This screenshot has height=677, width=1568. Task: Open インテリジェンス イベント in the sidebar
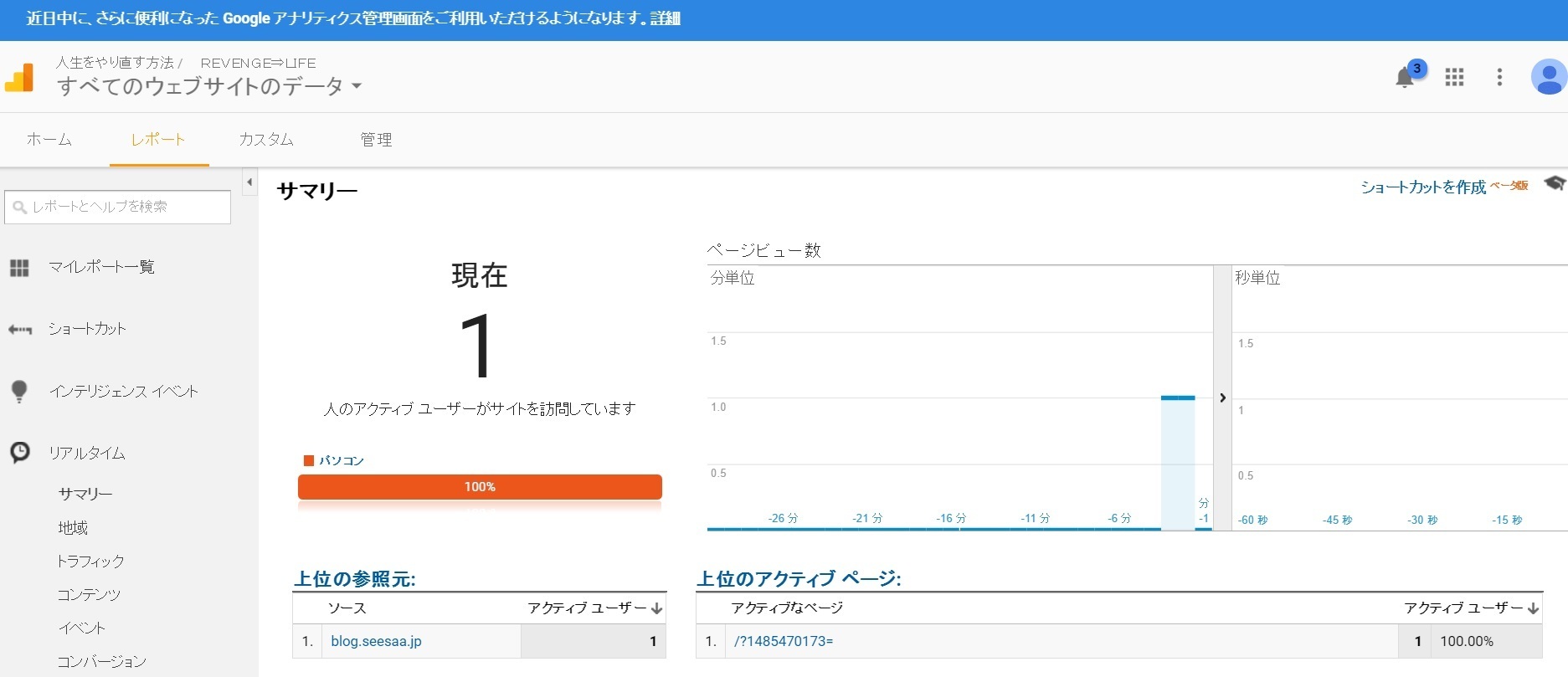pos(124,391)
